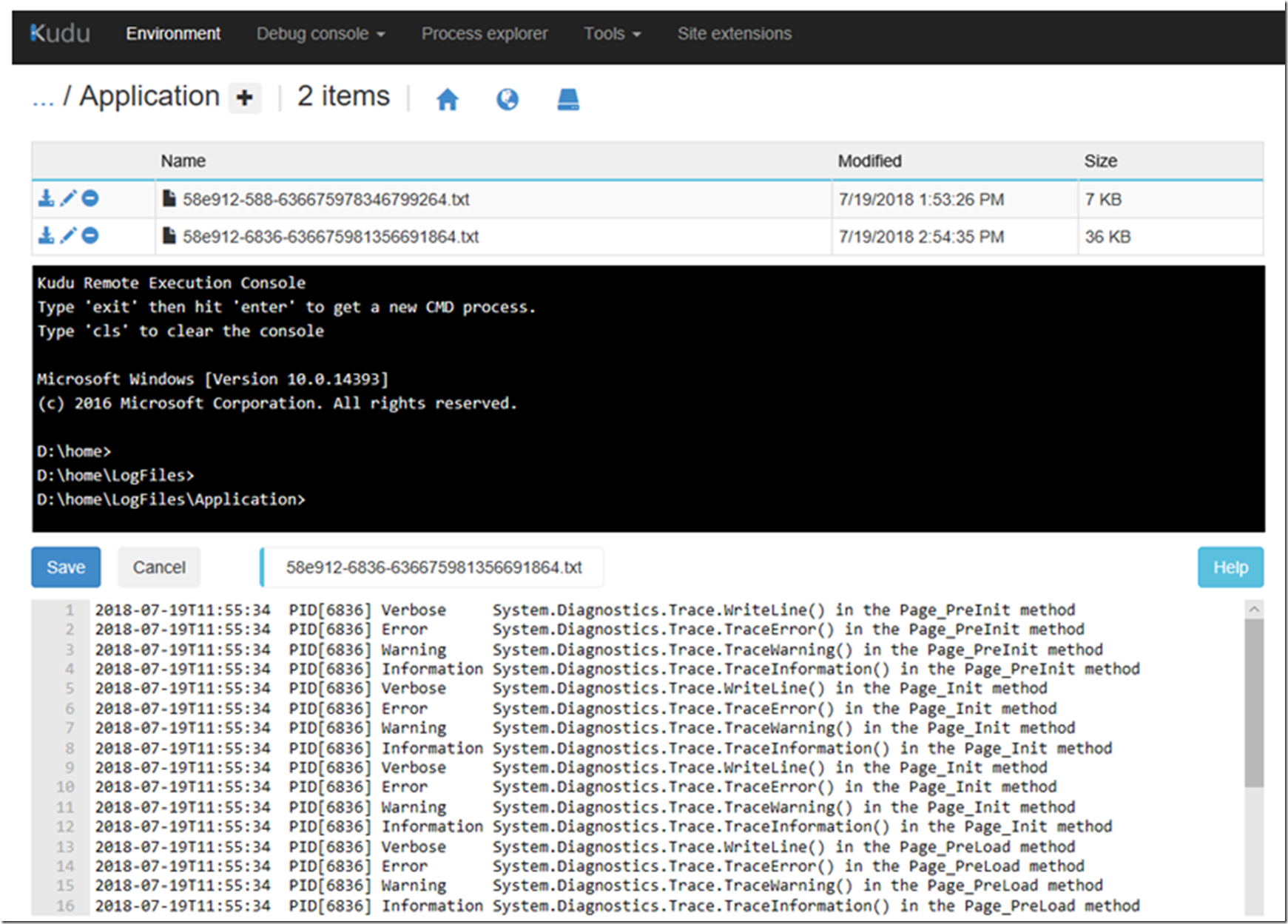The width and height of the screenshot is (1288, 924).
Task: Download file 58e912-6836-636675981356691864.txt
Action: pyautogui.click(x=47, y=235)
